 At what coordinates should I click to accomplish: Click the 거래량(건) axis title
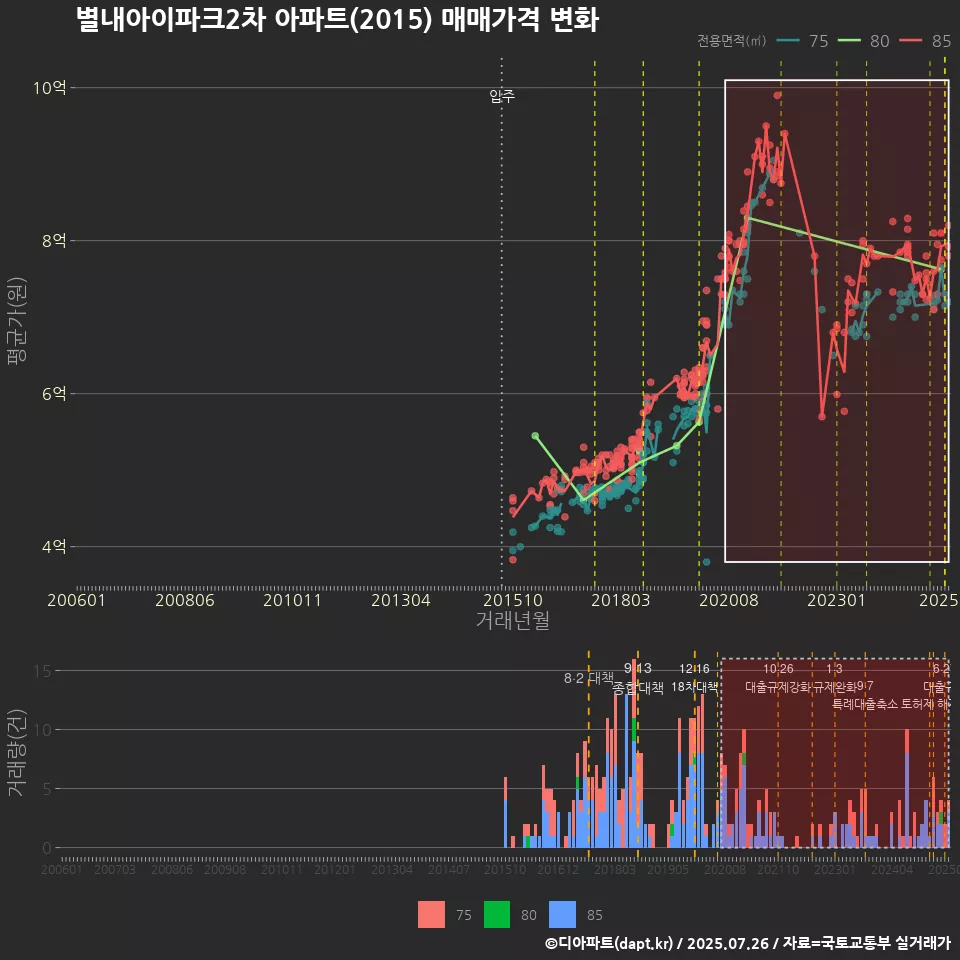[x=17, y=753]
